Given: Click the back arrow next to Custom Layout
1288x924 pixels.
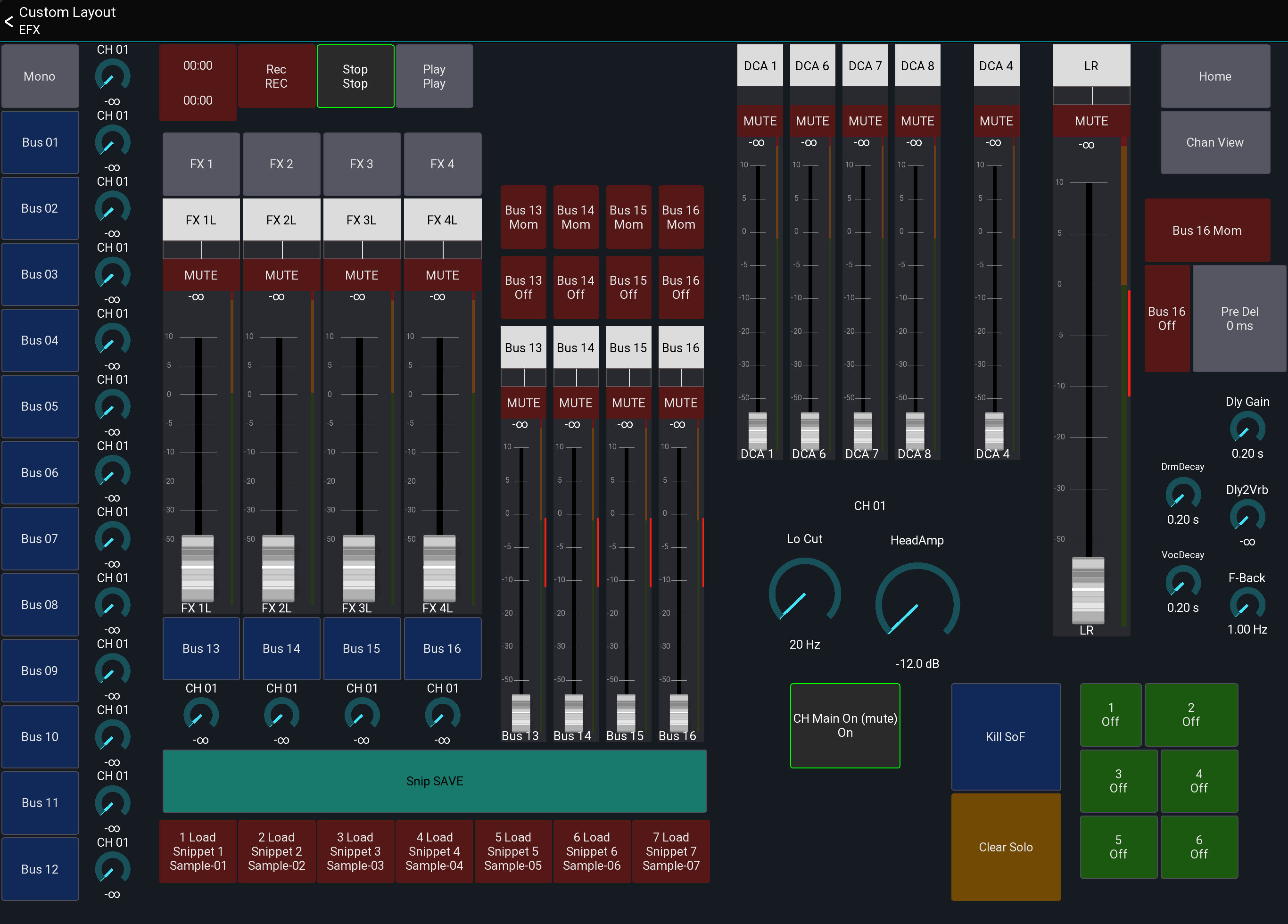Looking at the screenshot, I should 8,22.
